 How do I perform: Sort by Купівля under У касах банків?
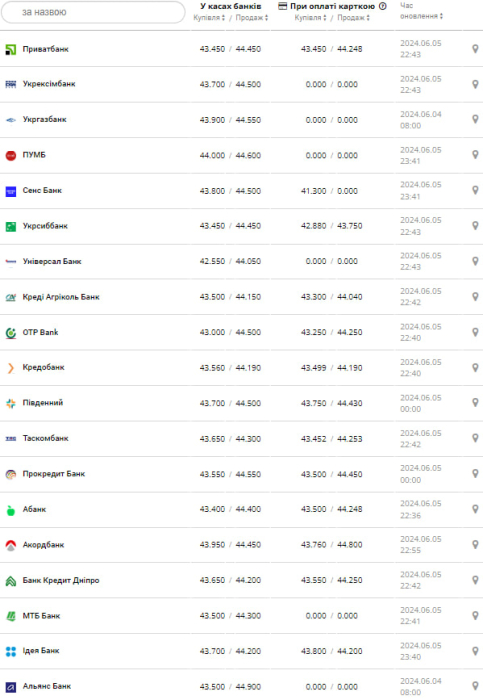click(x=209, y=18)
